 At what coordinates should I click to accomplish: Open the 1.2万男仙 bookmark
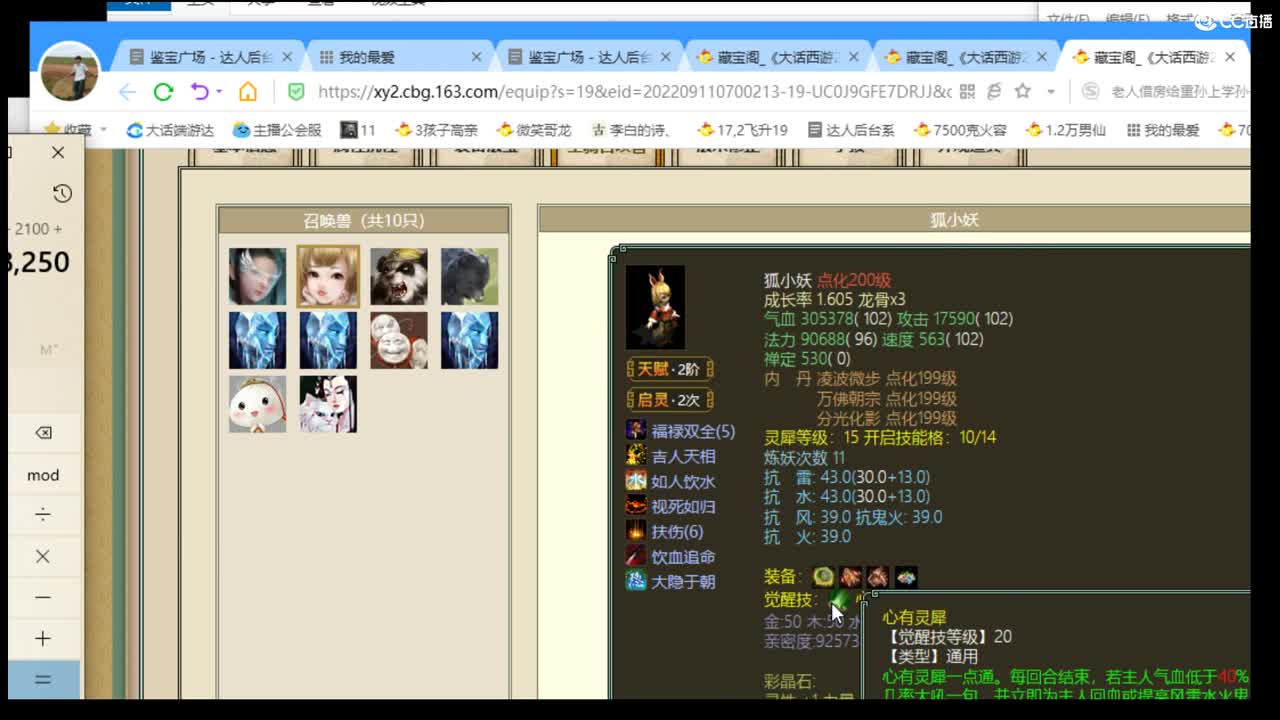[1066, 130]
